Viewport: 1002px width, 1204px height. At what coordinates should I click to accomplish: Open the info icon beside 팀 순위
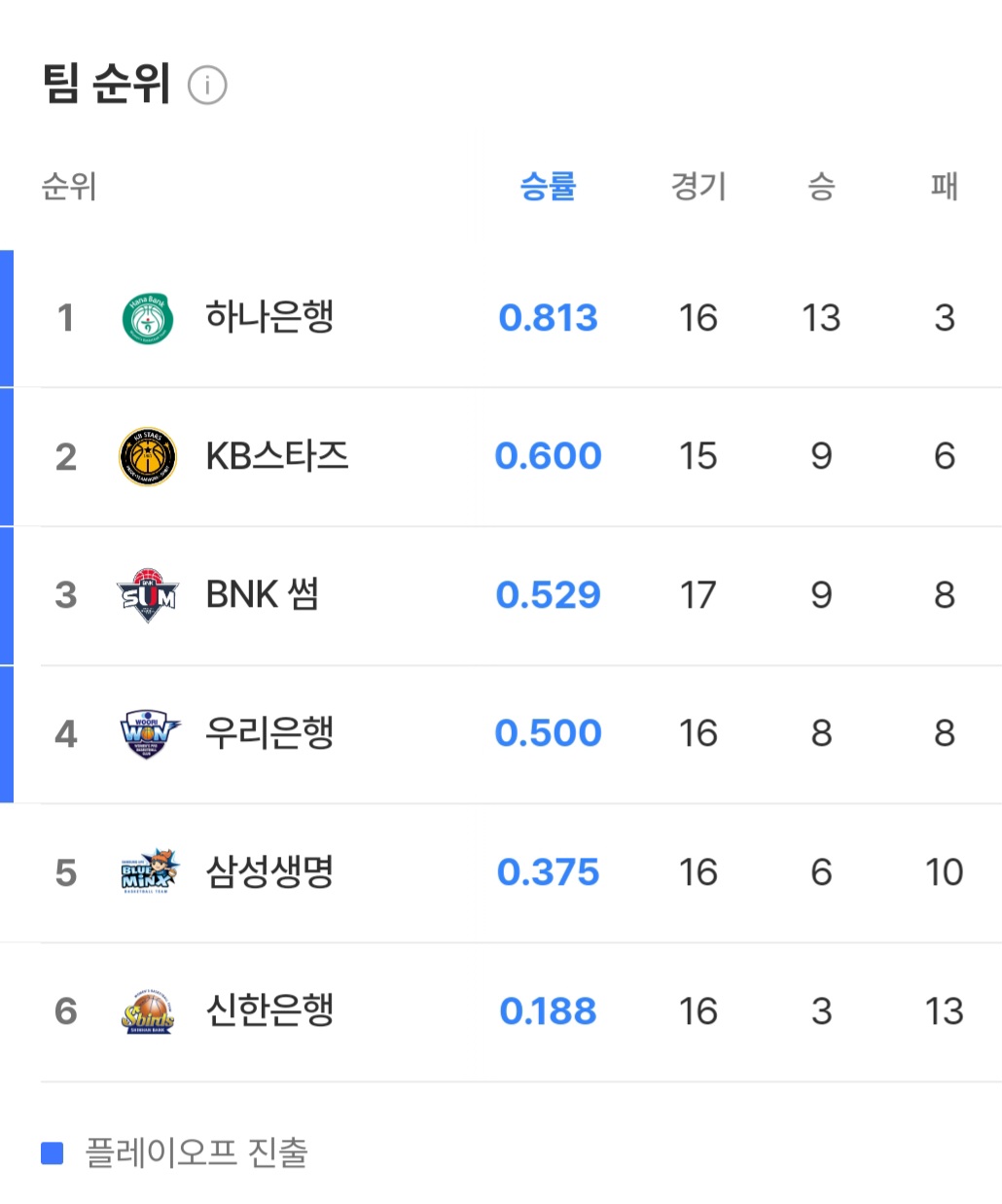point(207,86)
